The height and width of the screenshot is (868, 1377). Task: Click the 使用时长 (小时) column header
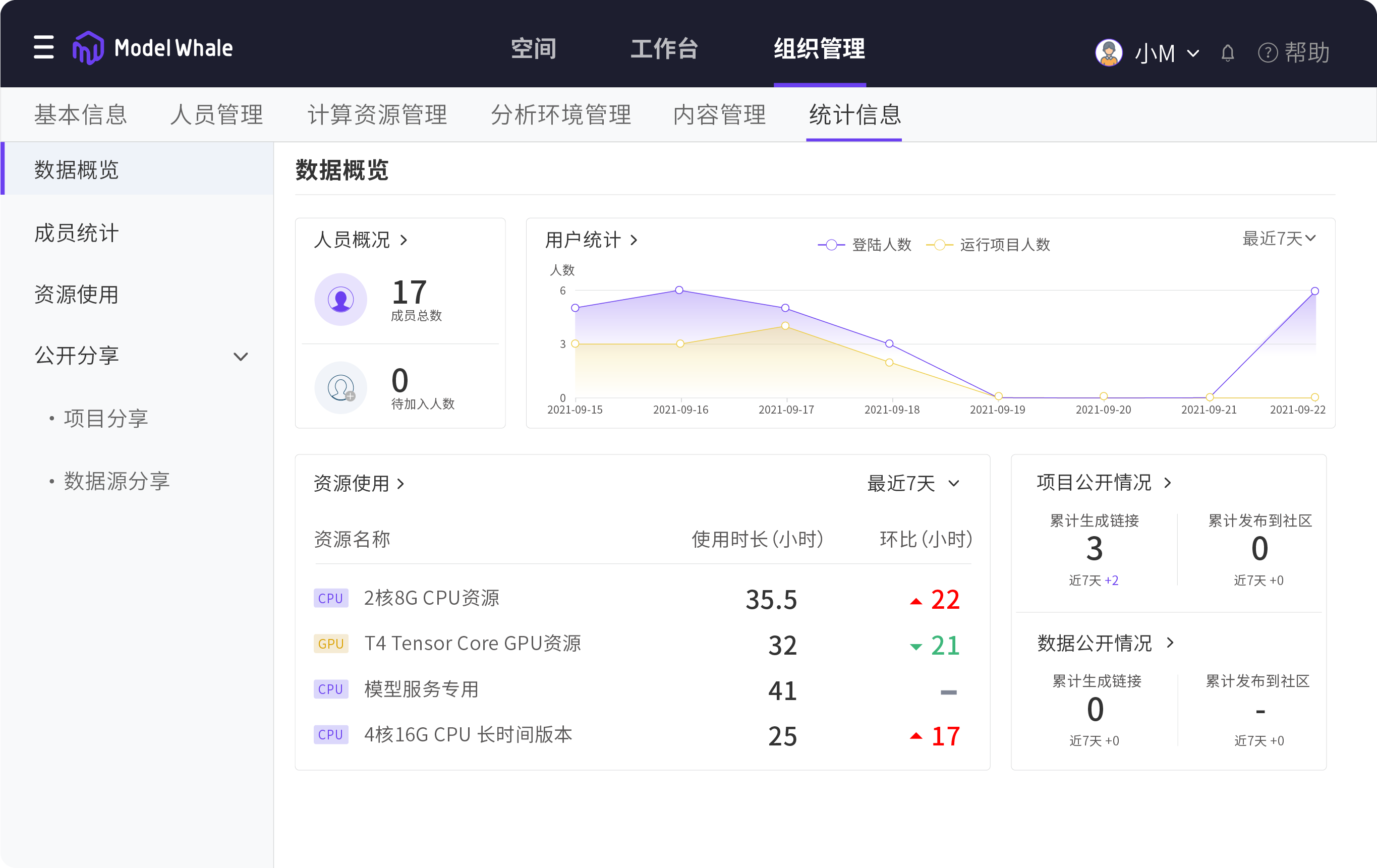[x=757, y=539]
